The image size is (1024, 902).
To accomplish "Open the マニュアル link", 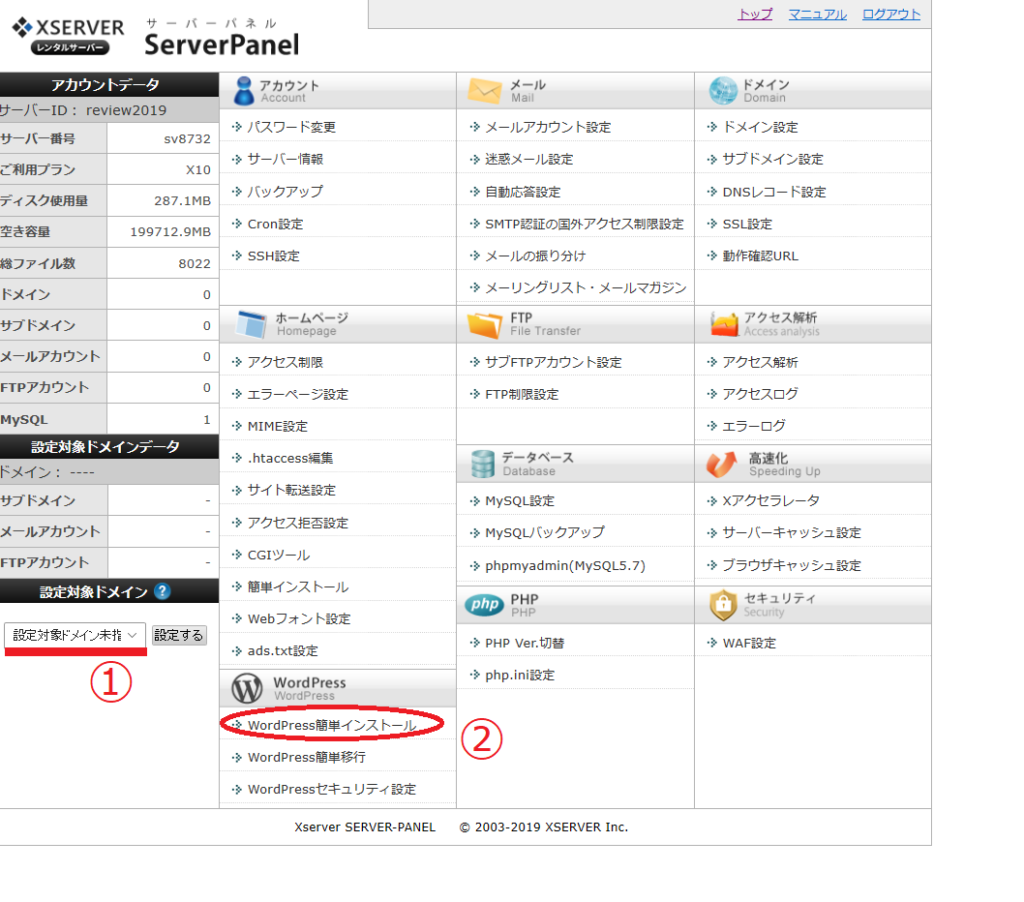I will point(818,14).
